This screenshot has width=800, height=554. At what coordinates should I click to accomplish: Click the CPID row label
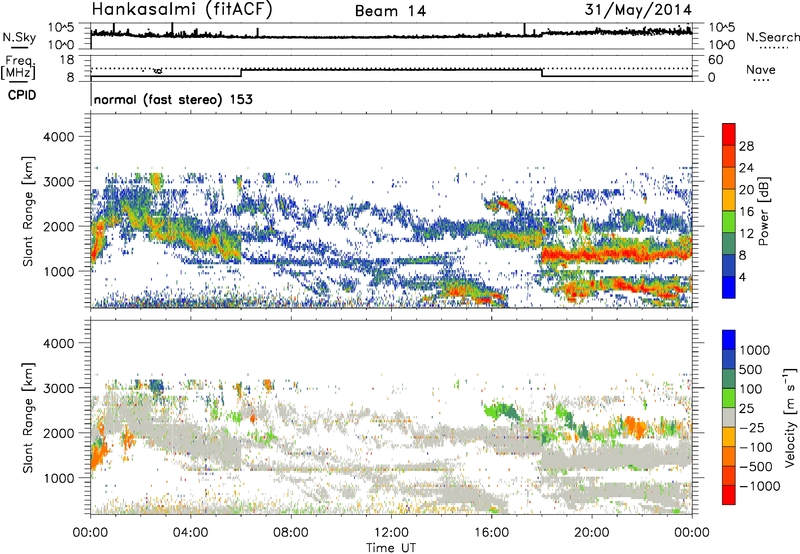(22, 95)
